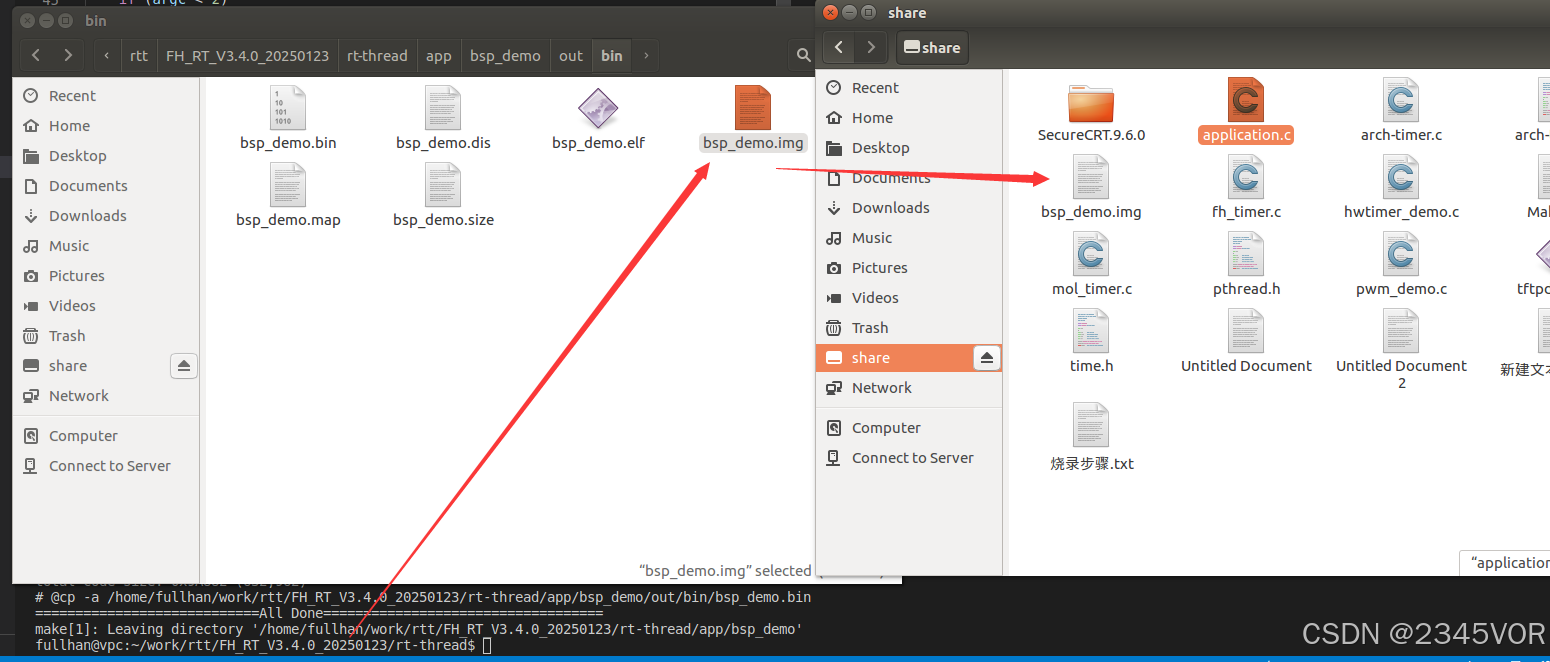
Task: Select 烧录步骤.txt file icon
Action: [1091, 425]
